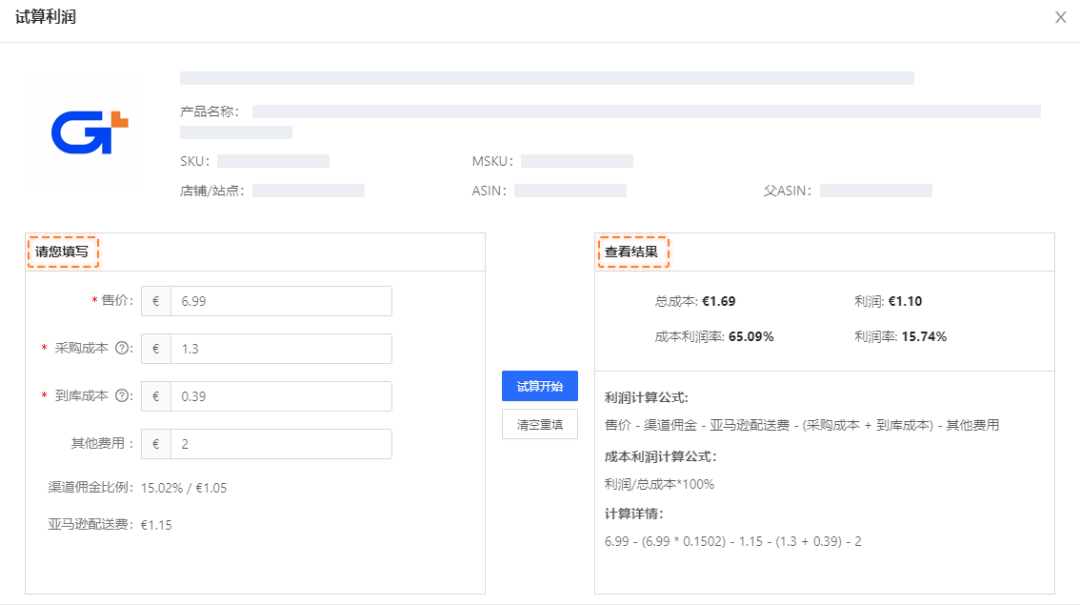The height and width of the screenshot is (605, 1080).
Task: Click the 请您填写 panel header
Action: 63,252
